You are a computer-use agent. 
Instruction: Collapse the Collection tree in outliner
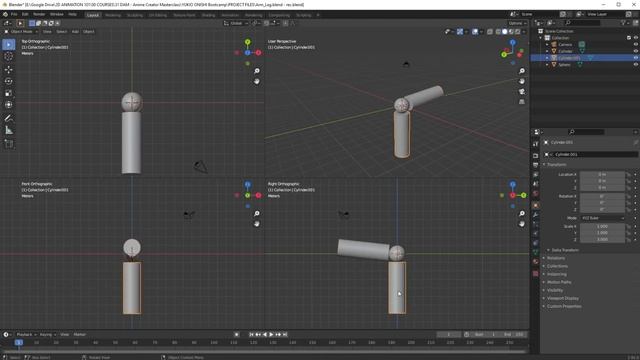541,38
